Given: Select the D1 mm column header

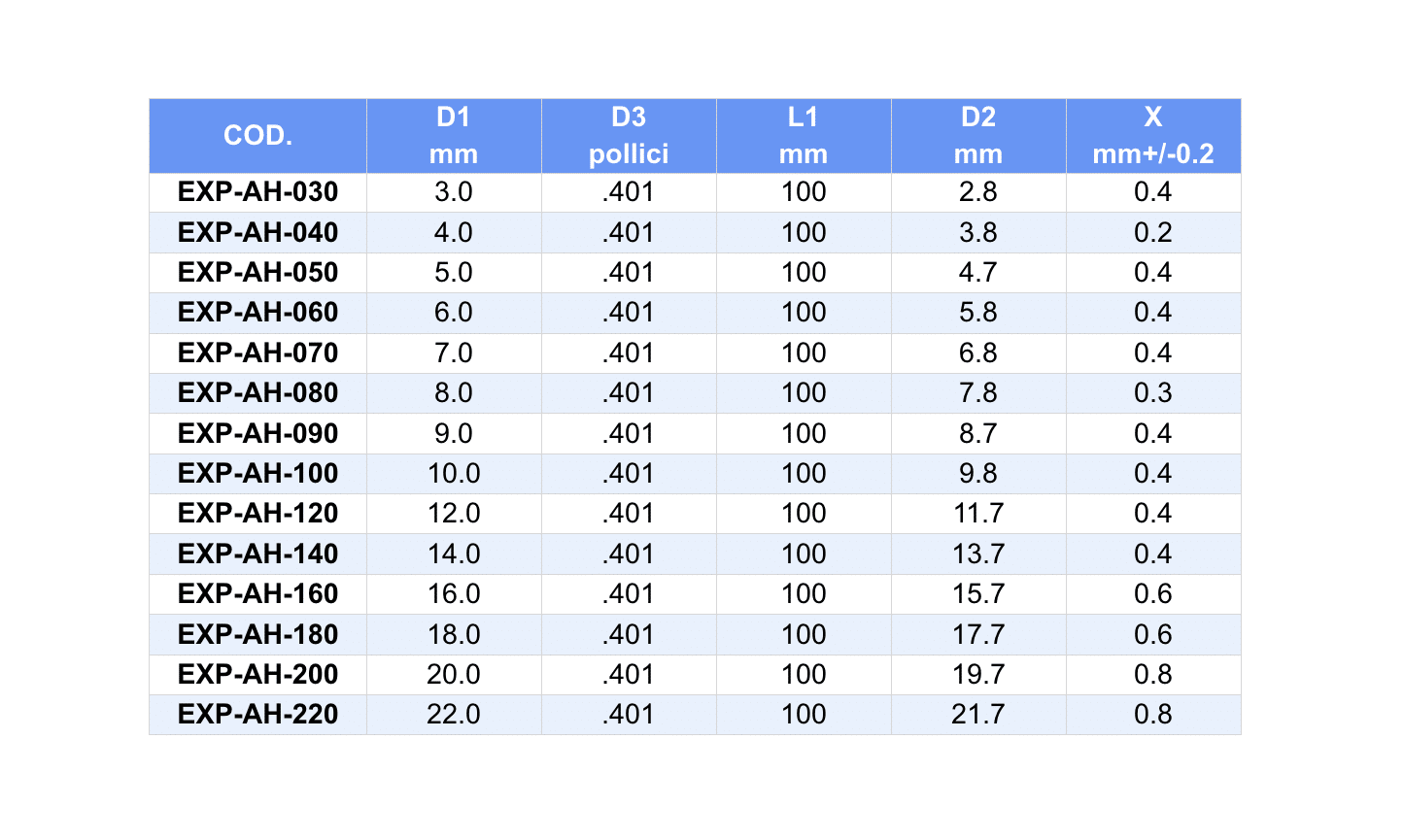Looking at the screenshot, I should [454, 136].
